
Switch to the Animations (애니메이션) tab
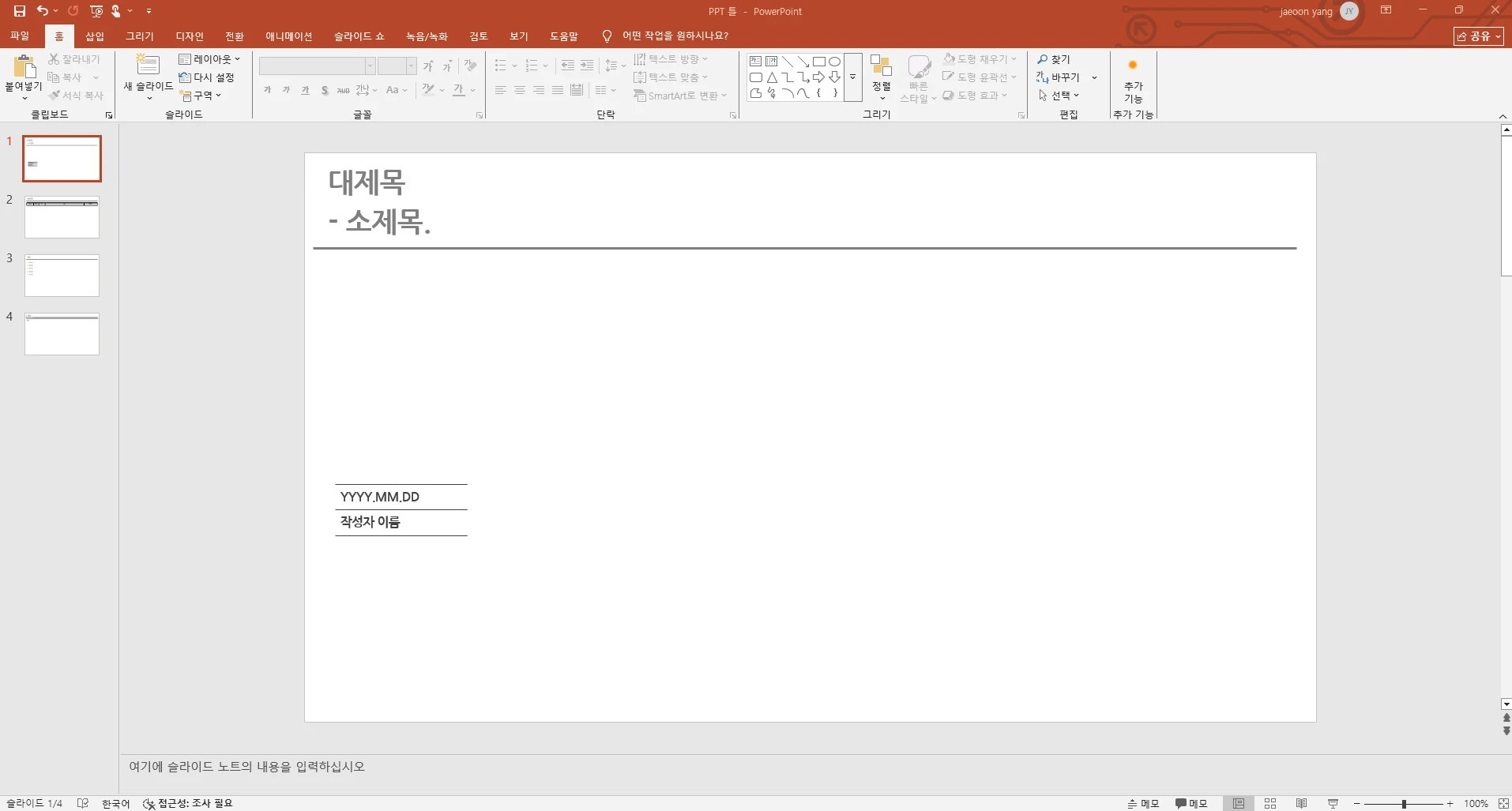(289, 36)
